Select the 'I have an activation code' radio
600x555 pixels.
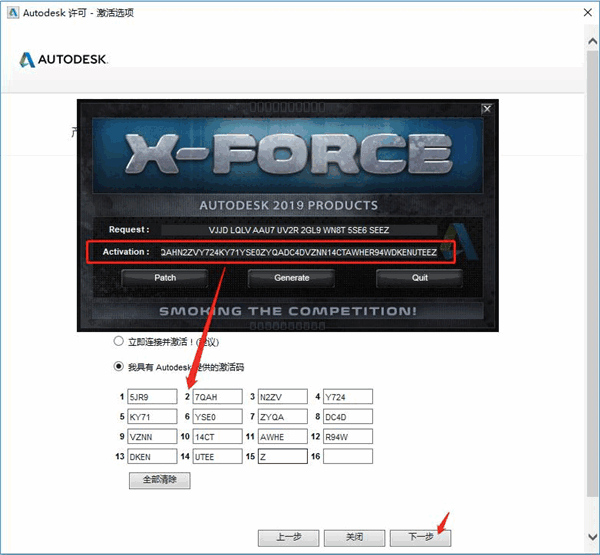(119, 365)
